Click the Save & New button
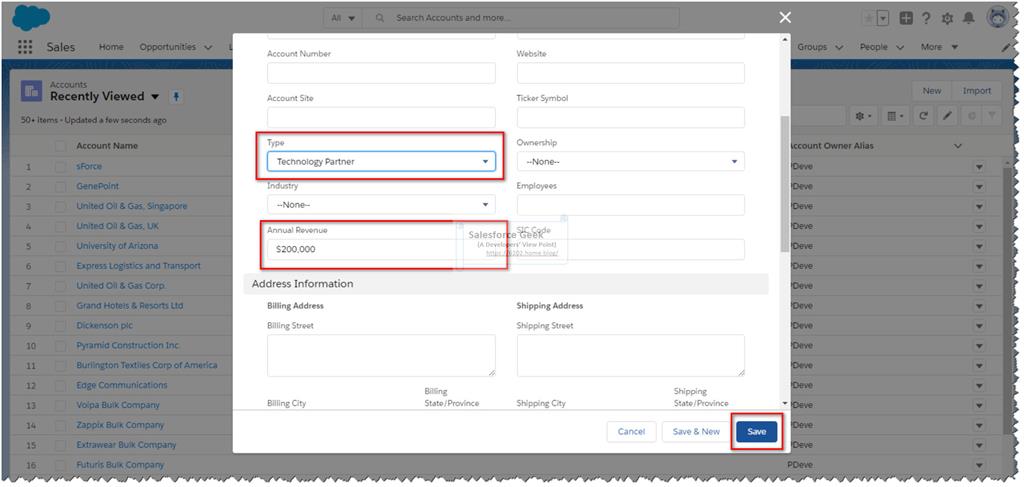Viewport: 1024px width, 487px height. [x=696, y=432]
